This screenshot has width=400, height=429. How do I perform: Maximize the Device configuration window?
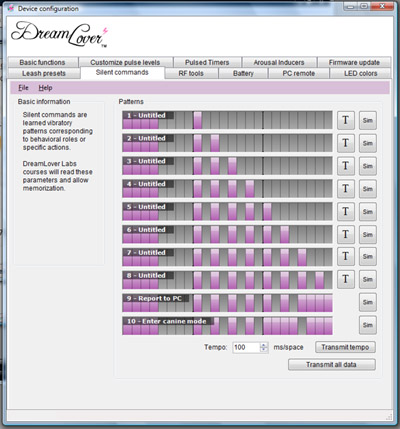pyautogui.click(x=364, y=6)
